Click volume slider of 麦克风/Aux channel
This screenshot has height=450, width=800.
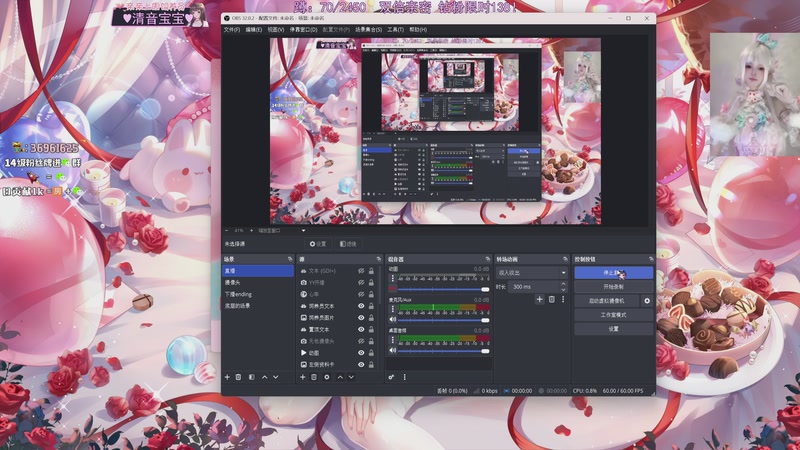pos(443,320)
